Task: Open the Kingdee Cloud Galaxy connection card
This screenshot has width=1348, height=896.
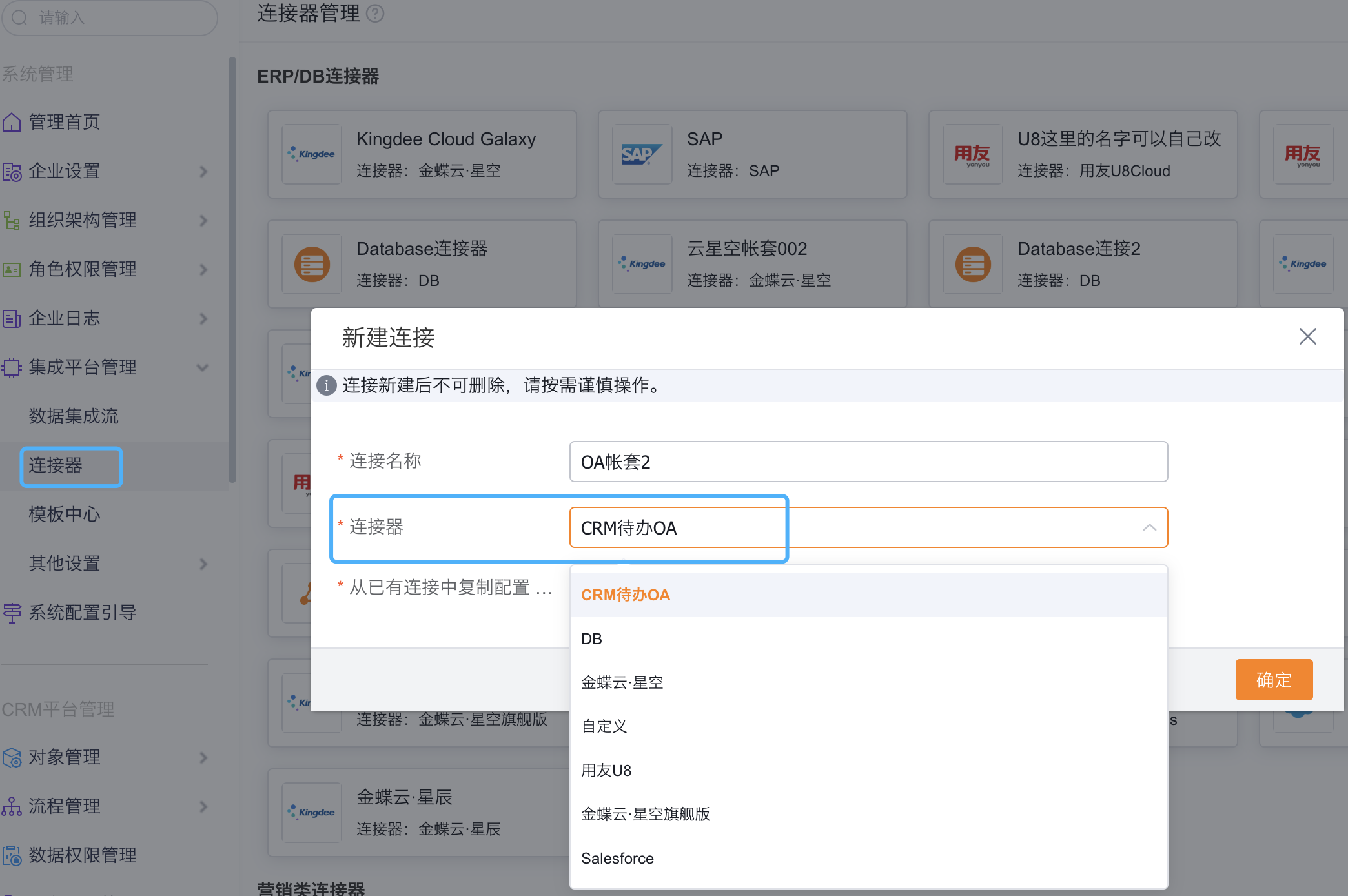Action: pos(422,154)
